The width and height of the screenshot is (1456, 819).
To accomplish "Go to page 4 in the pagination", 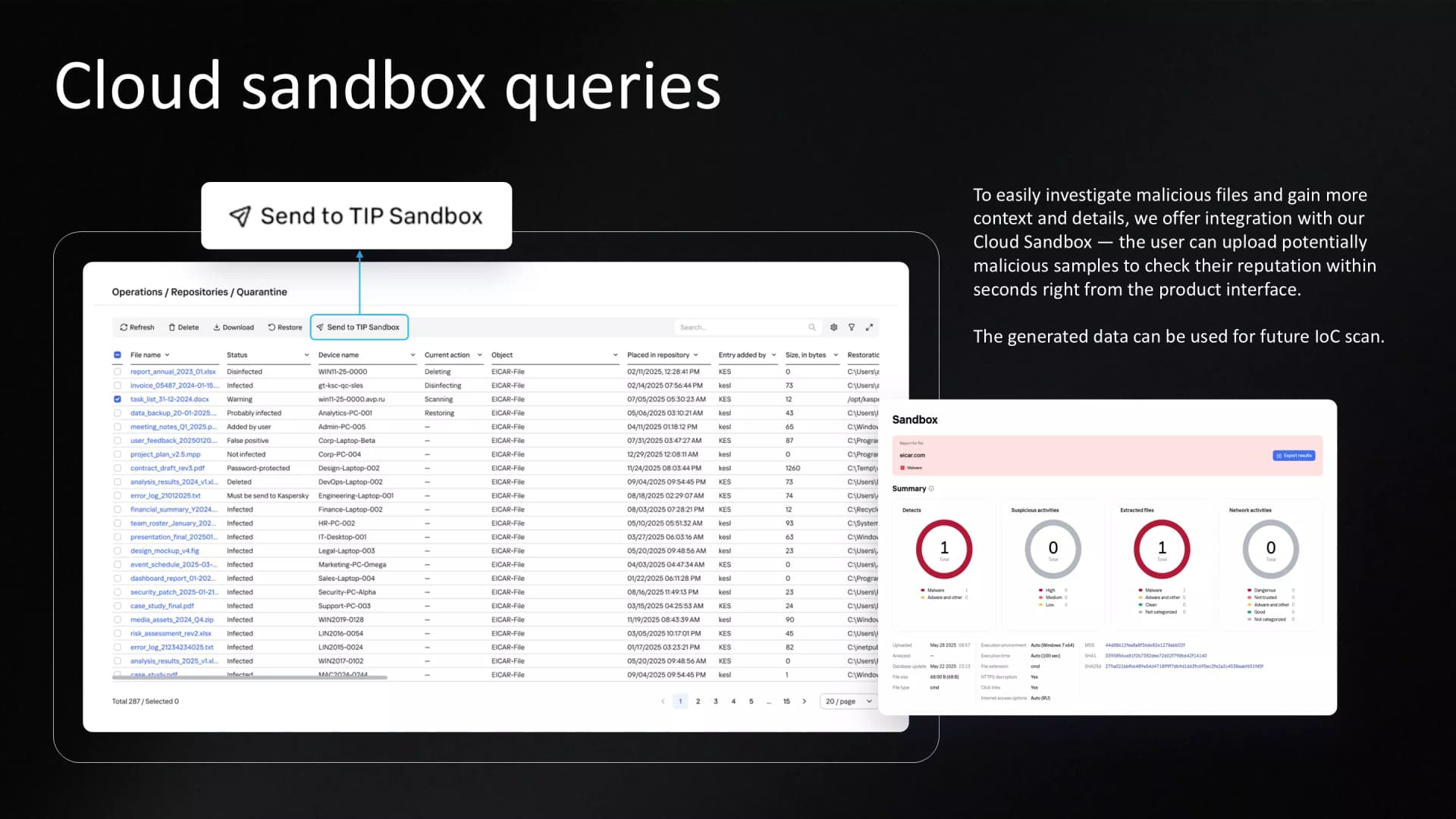I will click(x=733, y=701).
